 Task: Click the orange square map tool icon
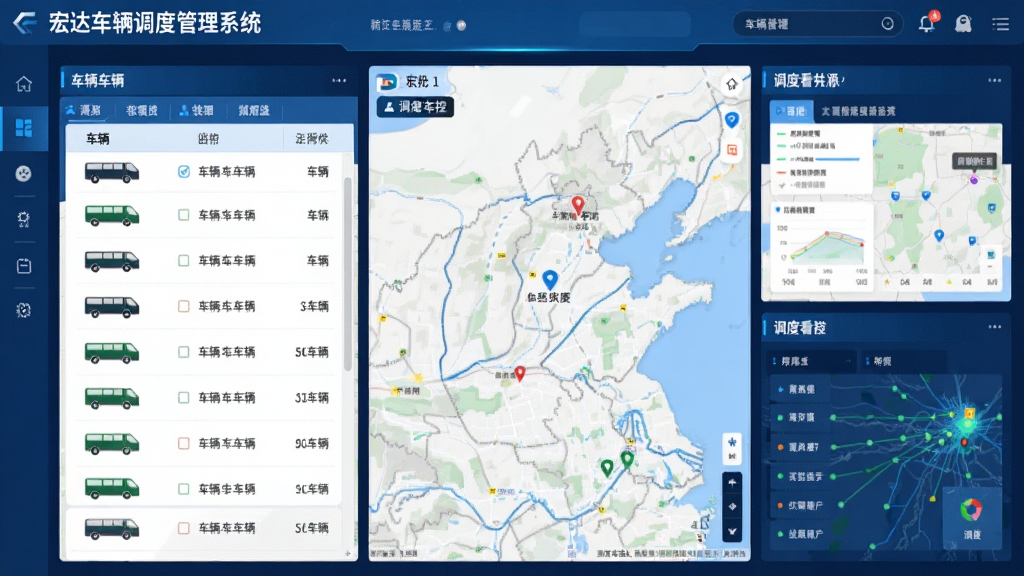[x=732, y=150]
